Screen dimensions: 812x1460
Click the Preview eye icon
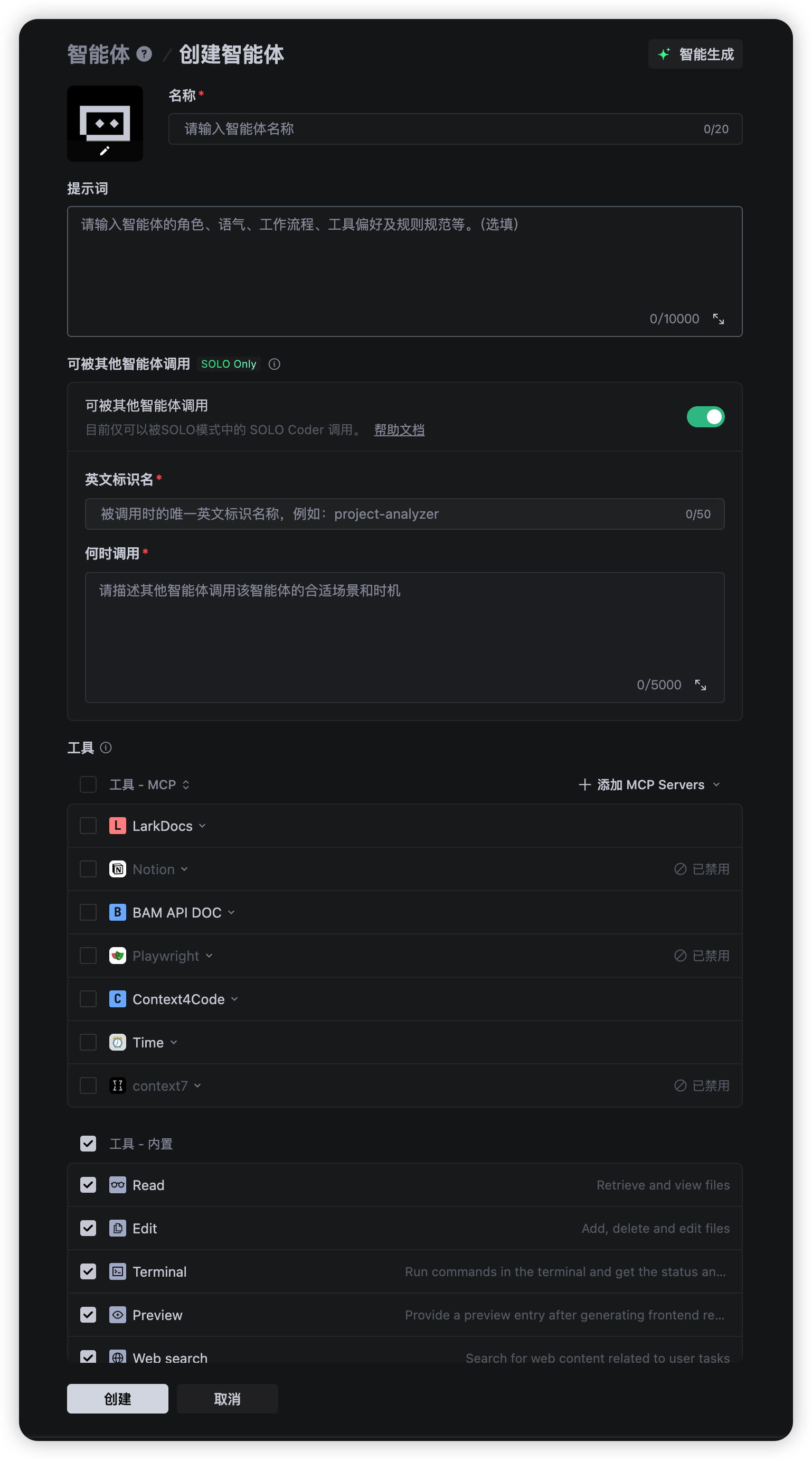coord(117,1314)
